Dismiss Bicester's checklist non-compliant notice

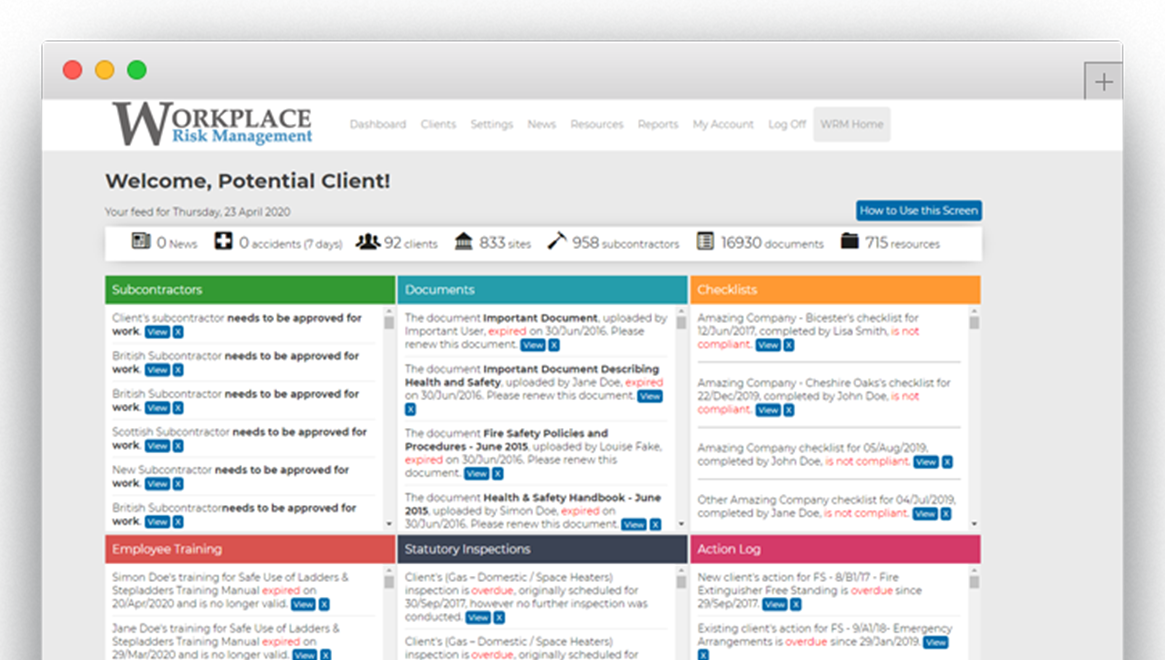tap(789, 345)
